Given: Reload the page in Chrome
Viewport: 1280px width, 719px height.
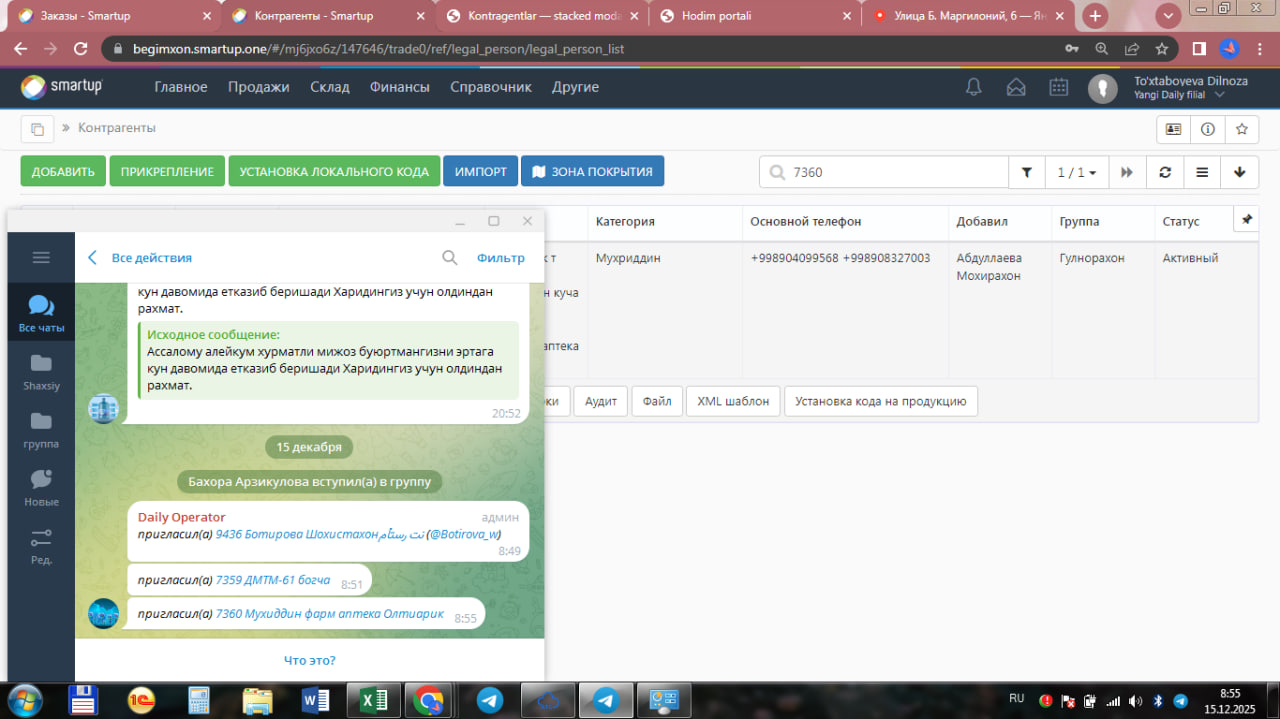Looking at the screenshot, I should pyautogui.click(x=80, y=48).
